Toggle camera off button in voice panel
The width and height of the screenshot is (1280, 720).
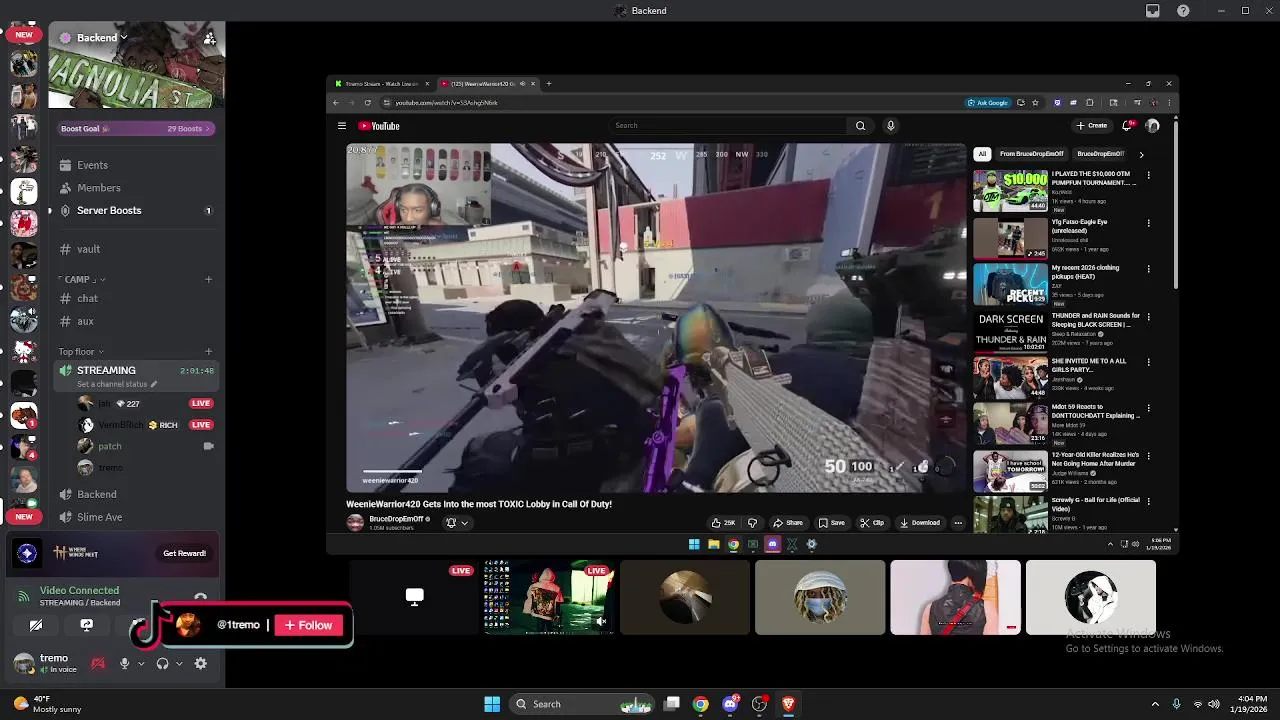tap(36, 625)
